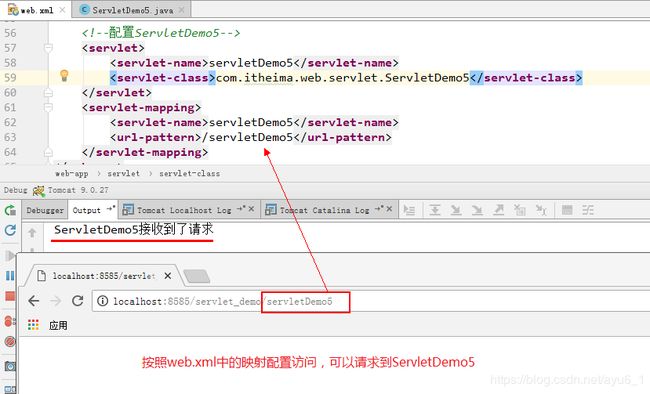This screenshot has width=650, height=394.
Task: Collapse the servlet-mapping fold on line 61
Action: pos(49,108)
